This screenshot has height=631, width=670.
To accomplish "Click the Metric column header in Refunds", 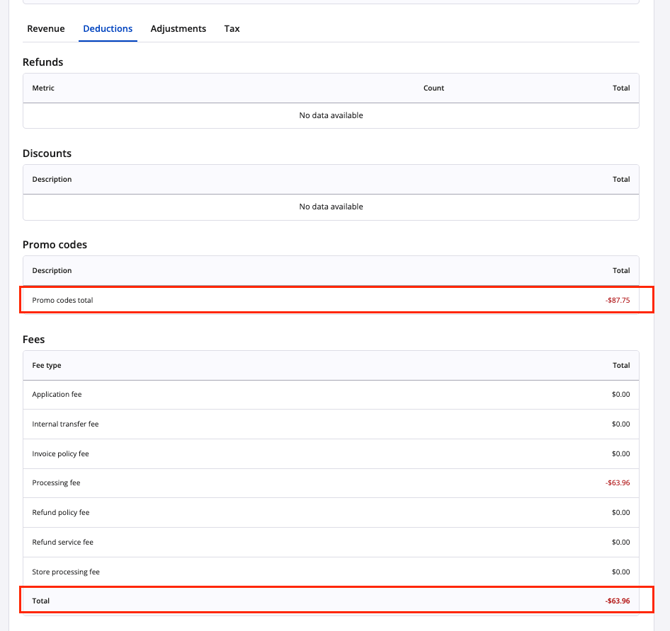I will (43, 88).
